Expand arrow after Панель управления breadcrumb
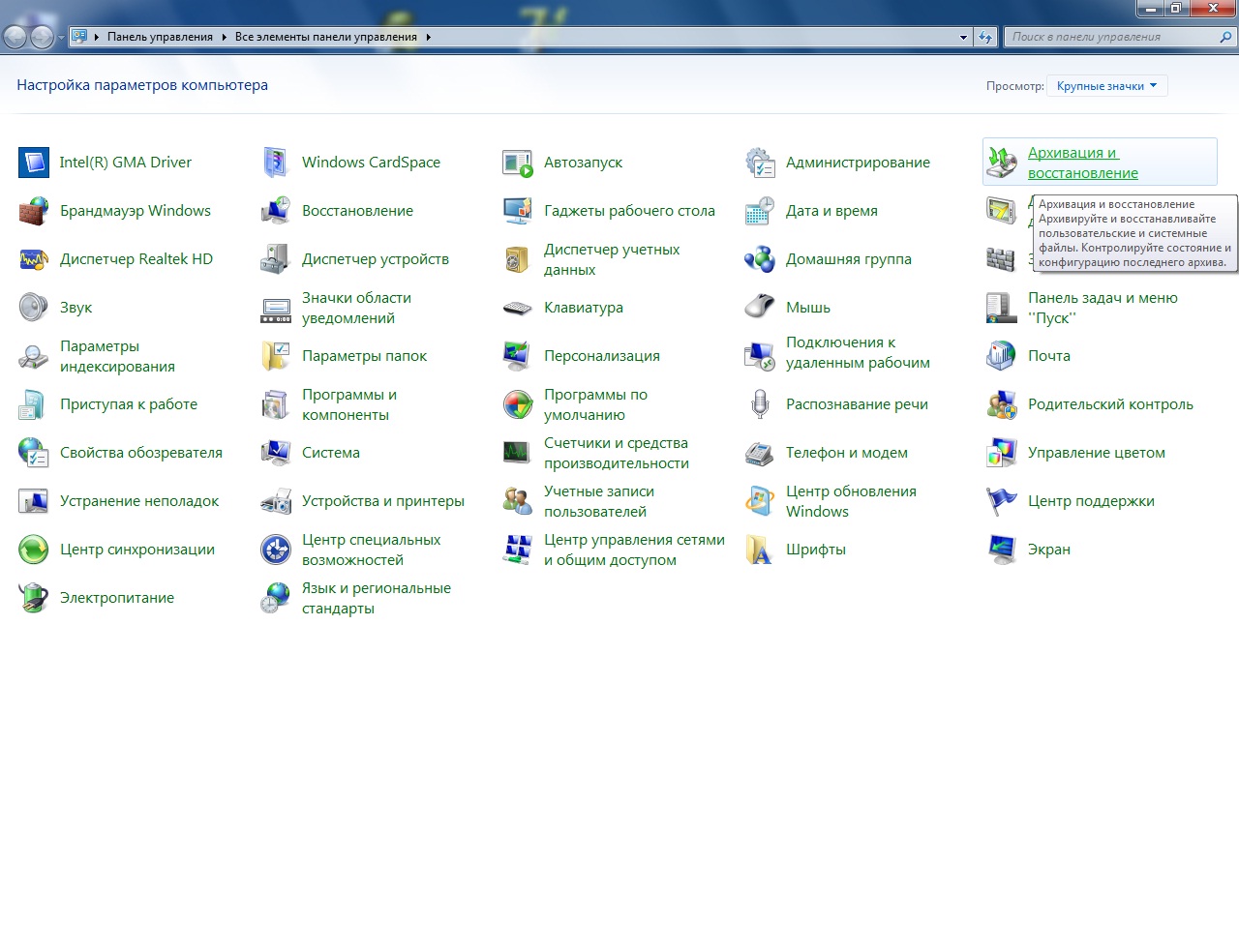This screenshot has width=1239, height=952. tap(224, 37)
